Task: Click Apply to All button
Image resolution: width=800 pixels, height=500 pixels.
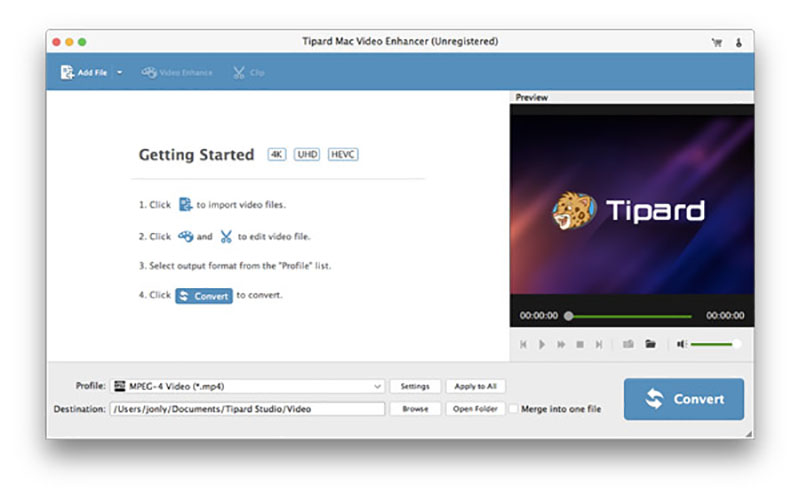Action: pyautogui.click(x=475, y=386)
